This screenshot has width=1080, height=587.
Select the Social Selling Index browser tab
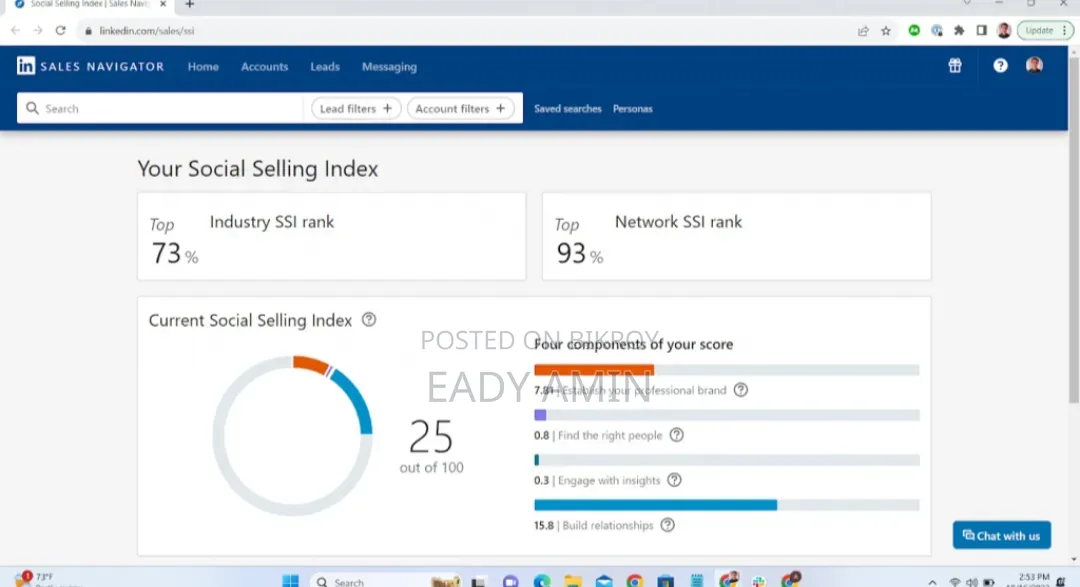point(90,4)
